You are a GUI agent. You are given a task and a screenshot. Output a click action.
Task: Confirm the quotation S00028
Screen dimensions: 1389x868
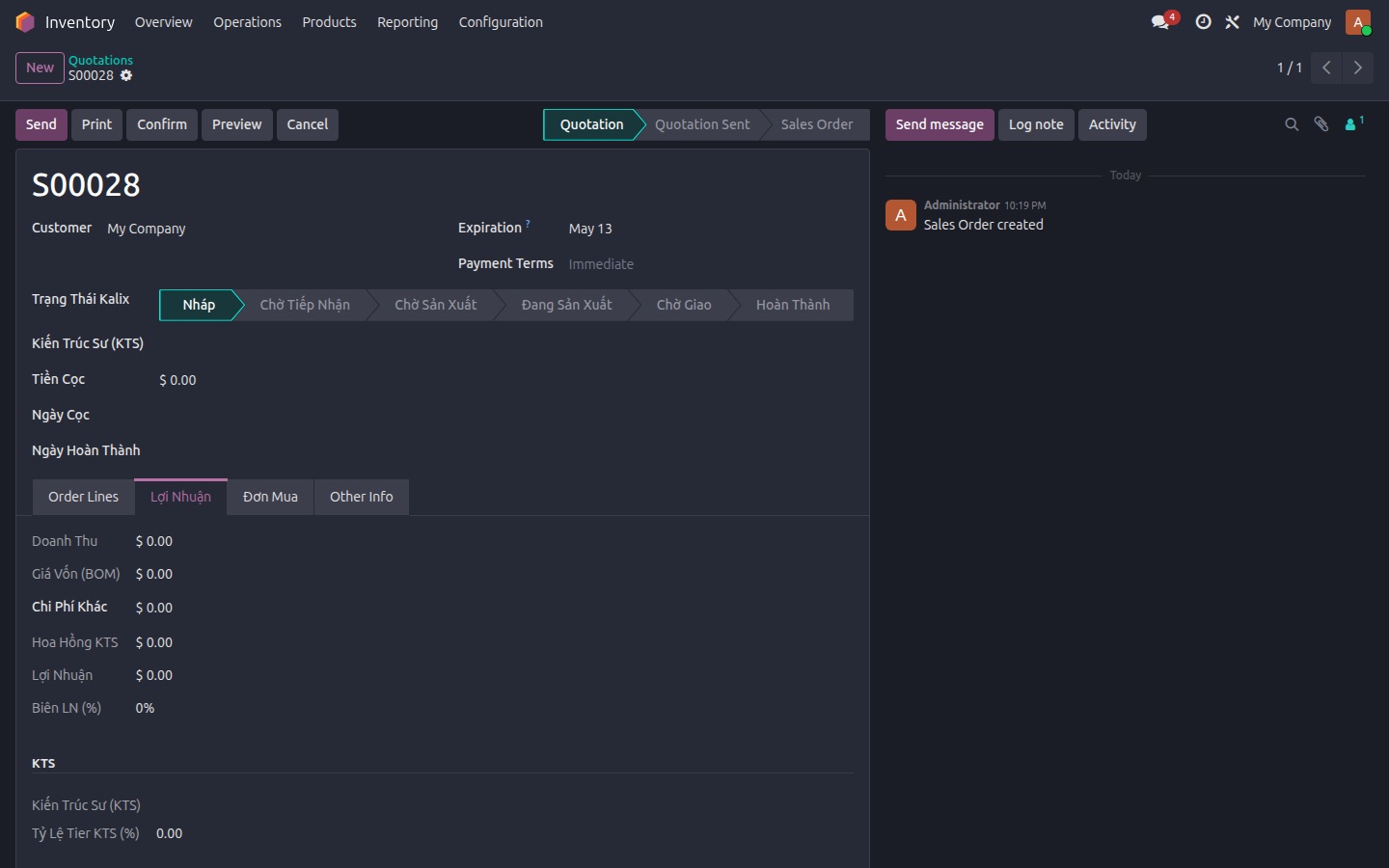(x=162, y=124)
